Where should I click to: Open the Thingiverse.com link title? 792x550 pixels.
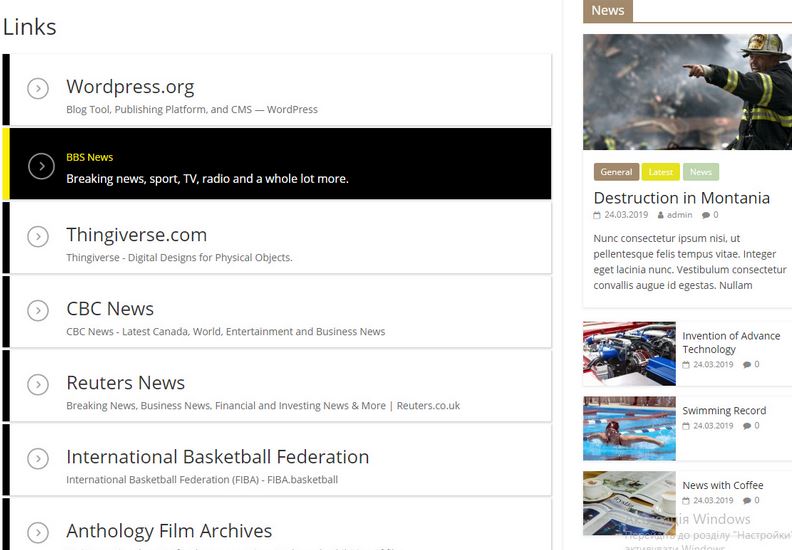tap(136, 235)
